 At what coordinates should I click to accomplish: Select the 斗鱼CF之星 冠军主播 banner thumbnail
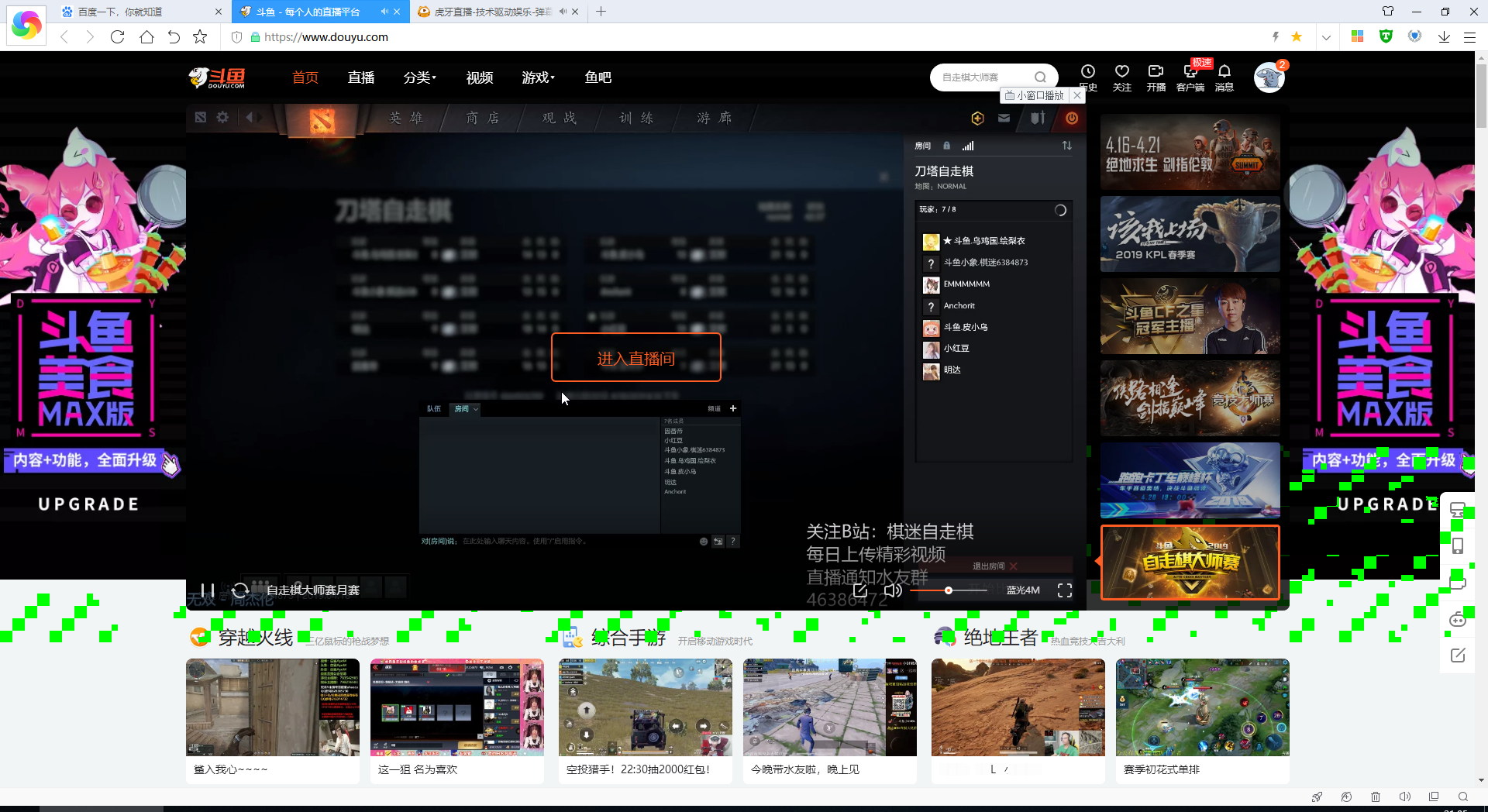point(1190,316)
